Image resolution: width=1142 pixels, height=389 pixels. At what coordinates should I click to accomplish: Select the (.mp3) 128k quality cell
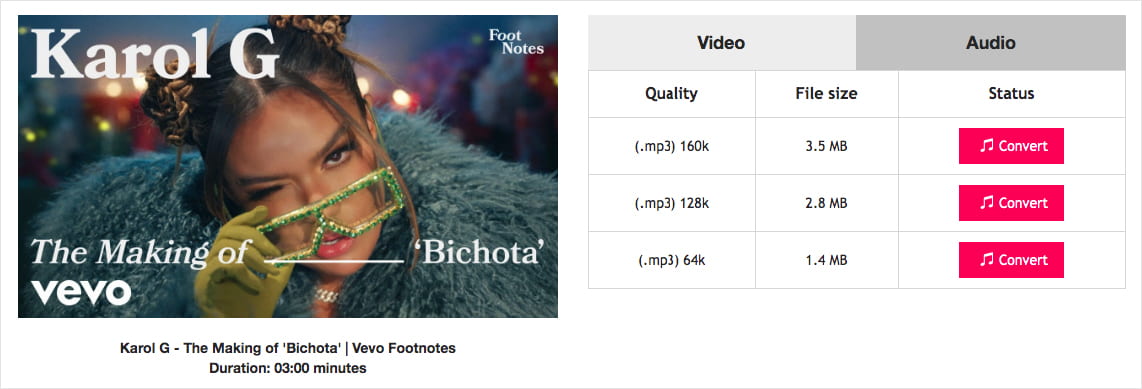click(671, 203)
